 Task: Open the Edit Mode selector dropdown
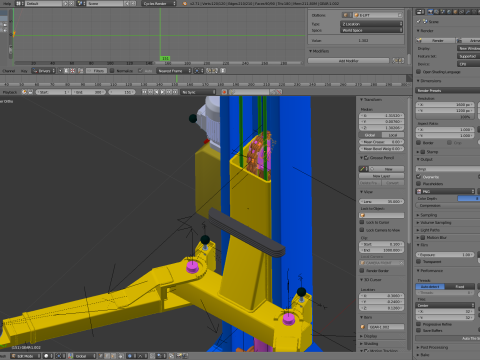(25, 356)
